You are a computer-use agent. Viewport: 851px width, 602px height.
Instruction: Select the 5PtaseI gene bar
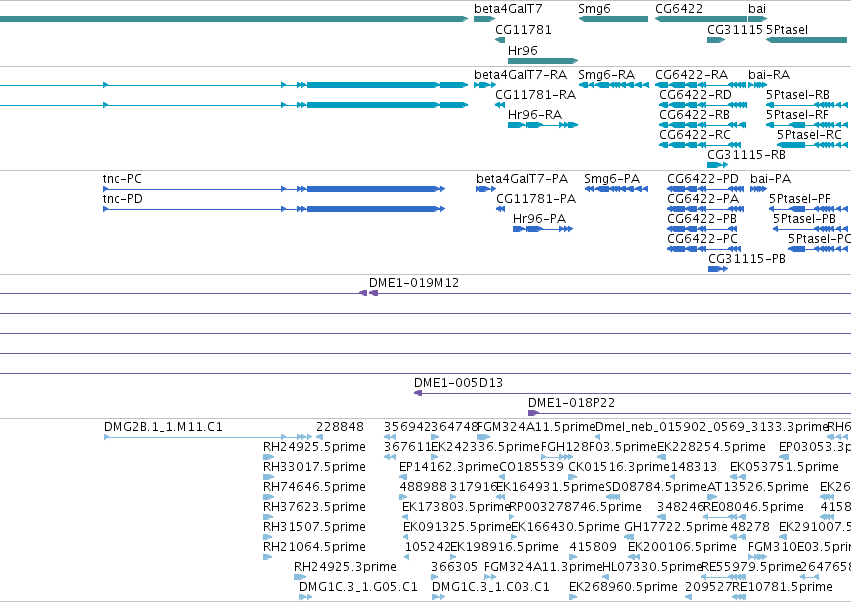coord(806,40)
